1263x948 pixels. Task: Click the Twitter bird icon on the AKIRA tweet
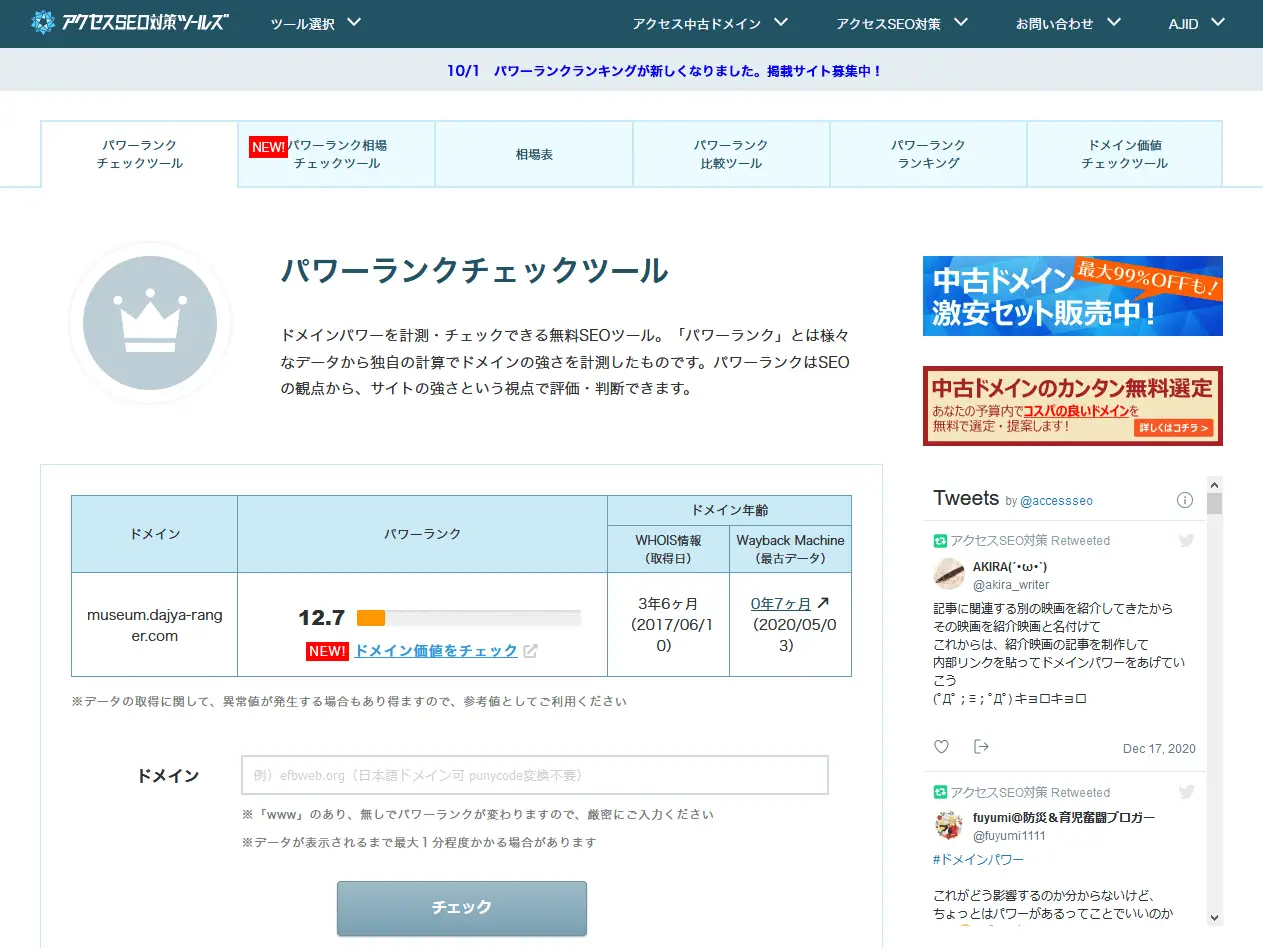tap(1186, 540)
